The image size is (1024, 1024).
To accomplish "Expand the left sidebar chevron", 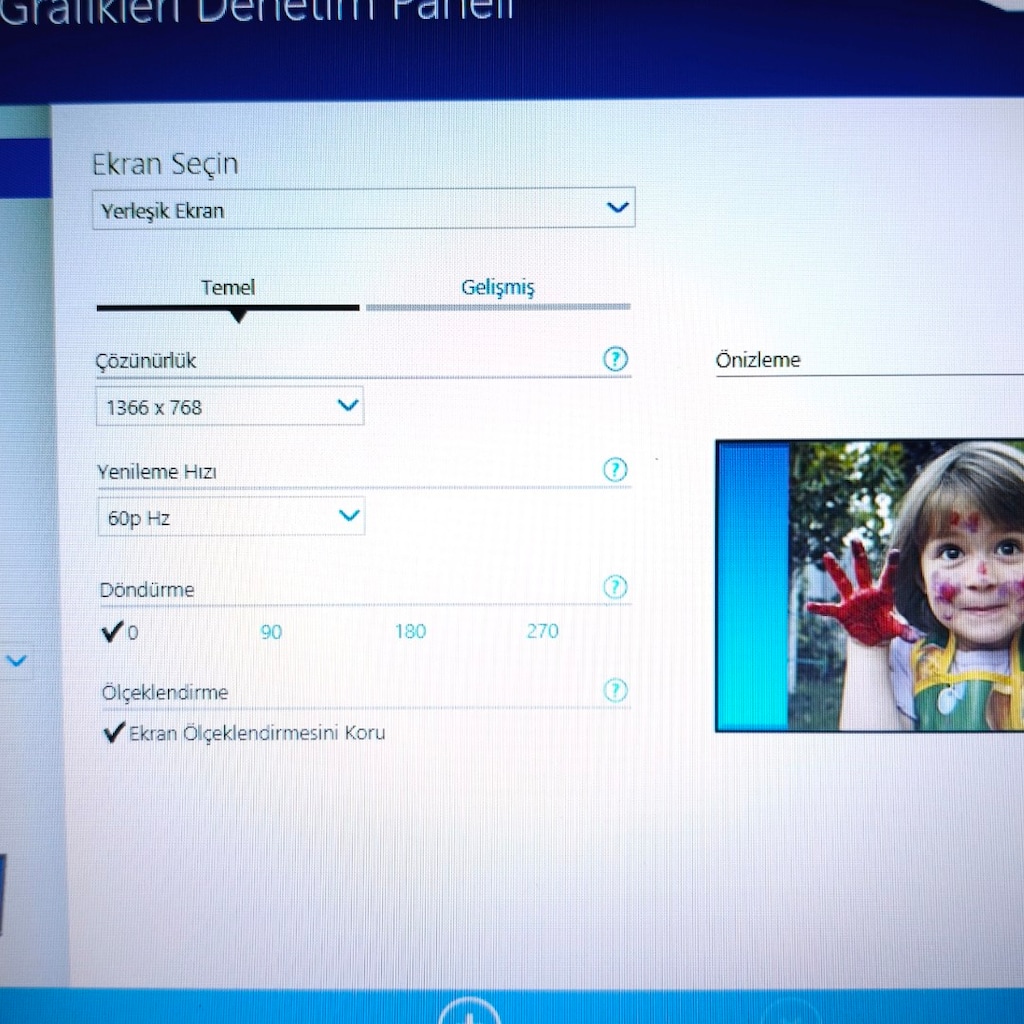I will coord(16,661).
